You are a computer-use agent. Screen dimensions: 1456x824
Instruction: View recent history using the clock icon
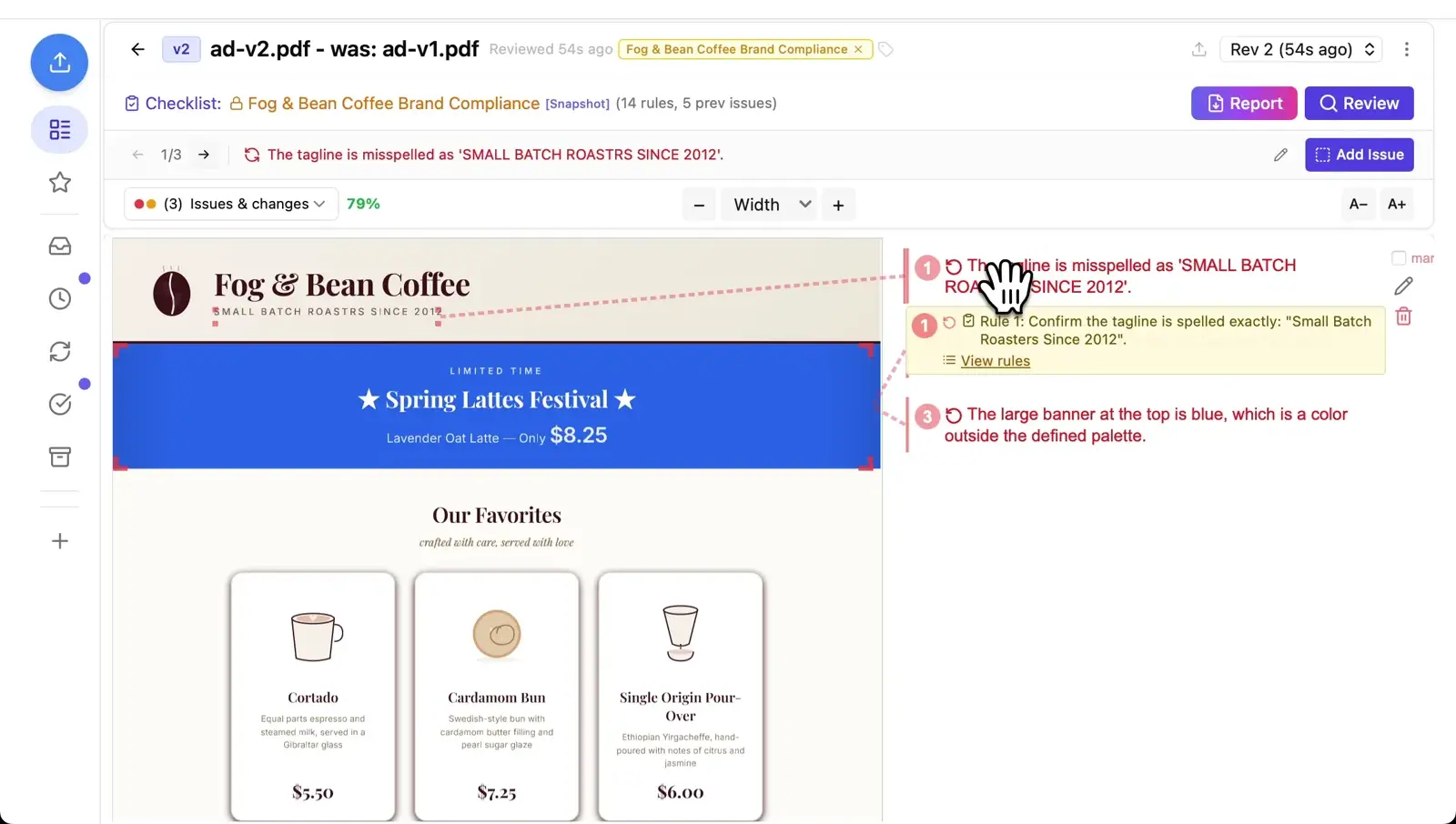59,297
